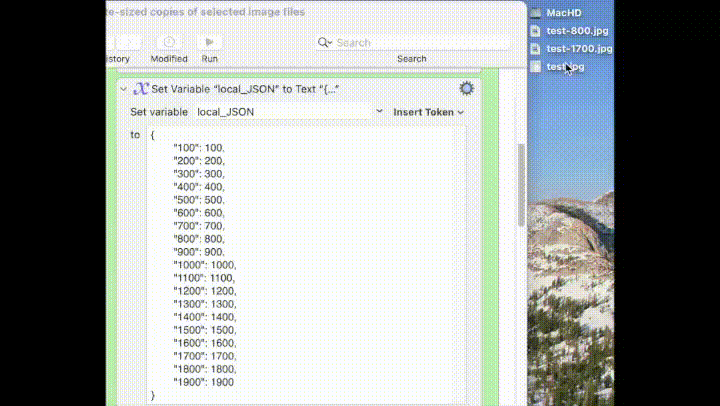
Task: Click the Search label under toolbar
Action: coord(412,59)
